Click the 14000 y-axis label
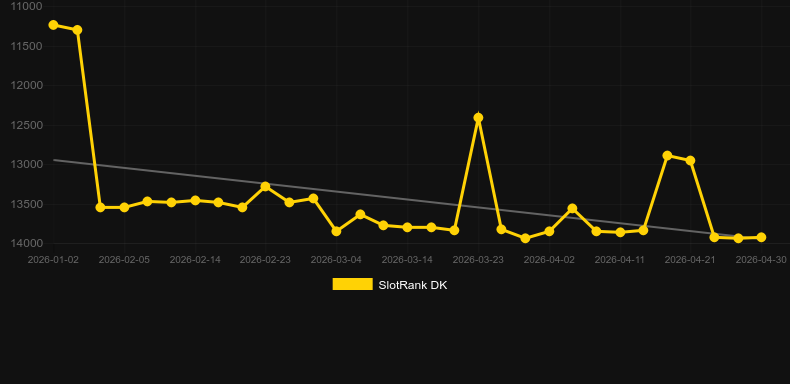This screenshot has height=384, width=790. tap(26, 244)
